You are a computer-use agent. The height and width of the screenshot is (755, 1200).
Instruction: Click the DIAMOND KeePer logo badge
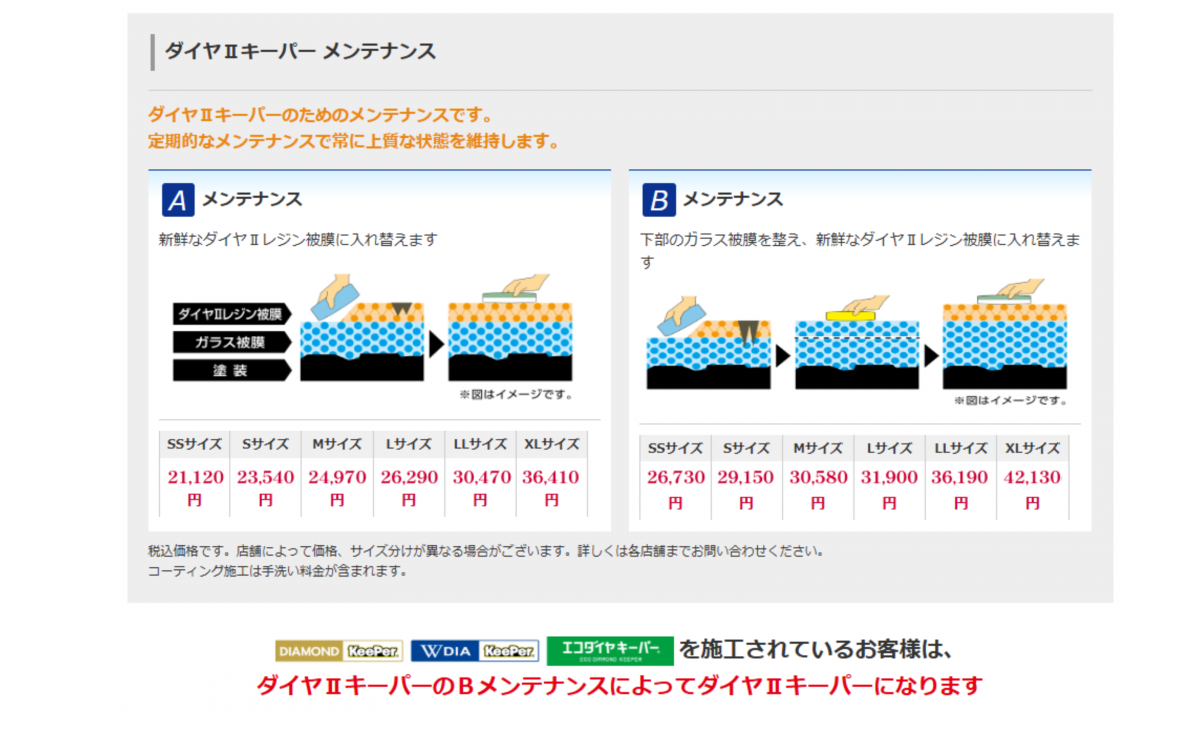click(x=339, y=651)
